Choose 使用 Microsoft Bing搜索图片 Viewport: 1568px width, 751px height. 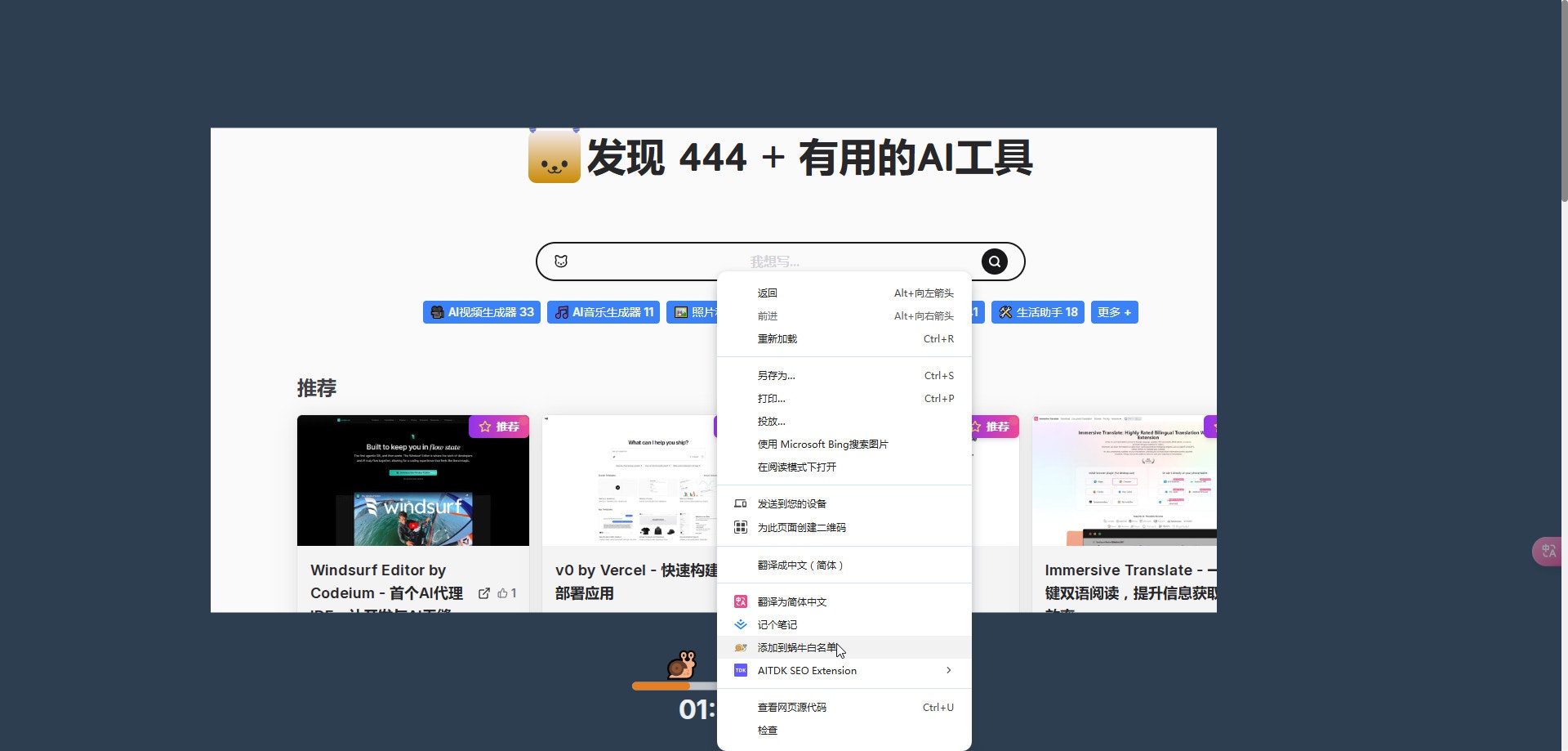point(844,445)
